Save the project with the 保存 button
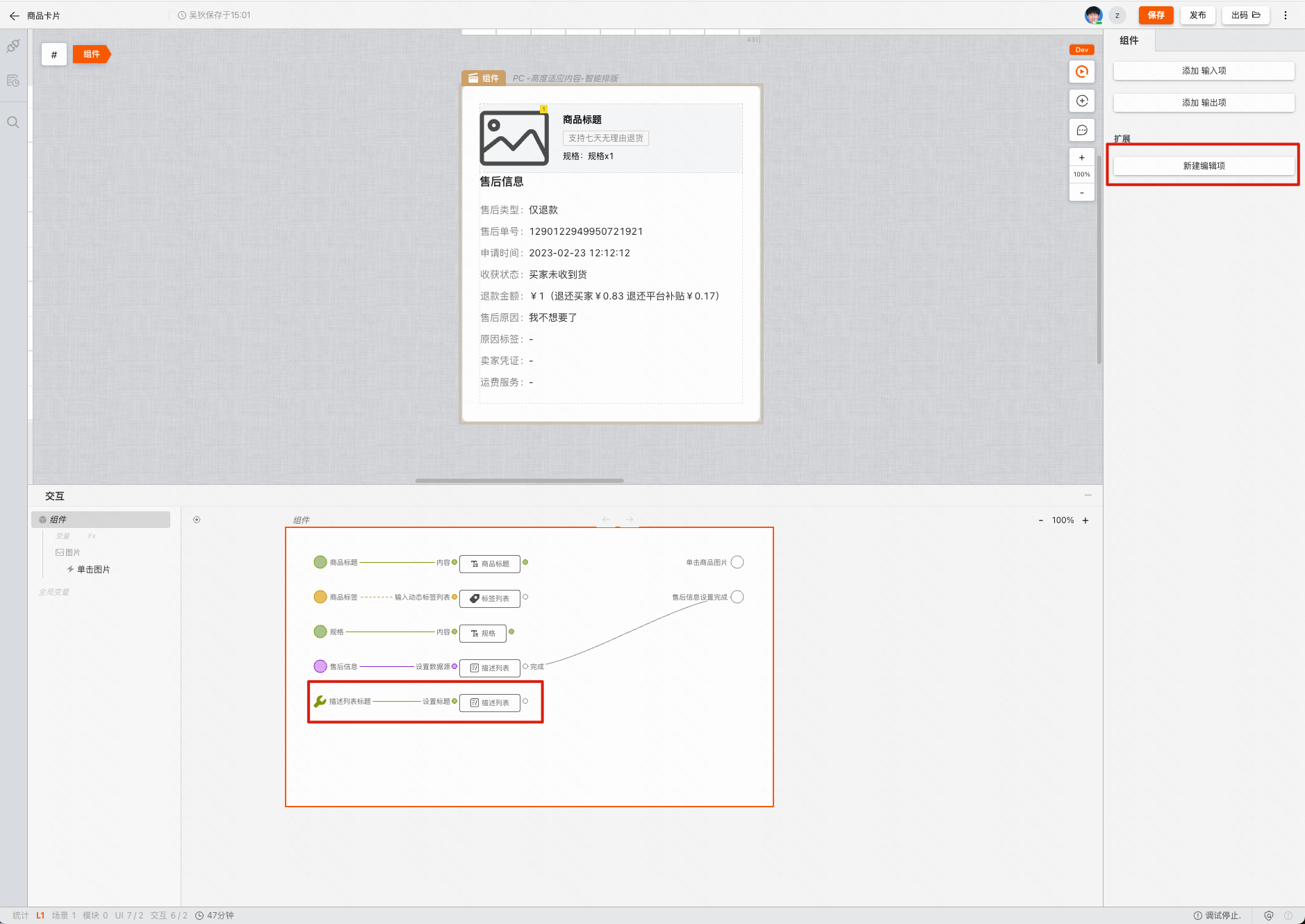The width and height of the screenshot is (1305, 924). [1156, 15]
